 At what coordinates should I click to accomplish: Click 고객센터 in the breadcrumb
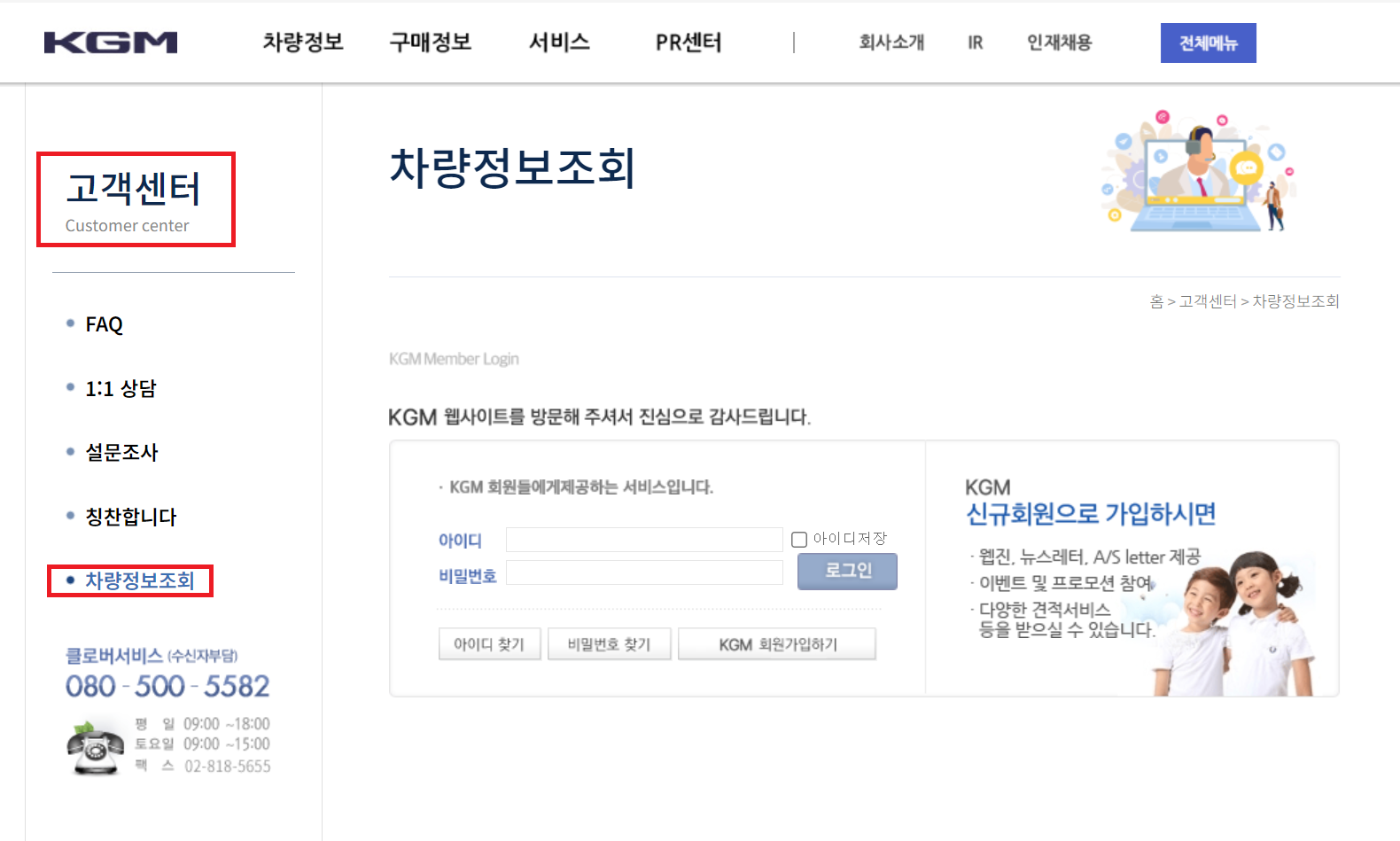click(1208, 301)
